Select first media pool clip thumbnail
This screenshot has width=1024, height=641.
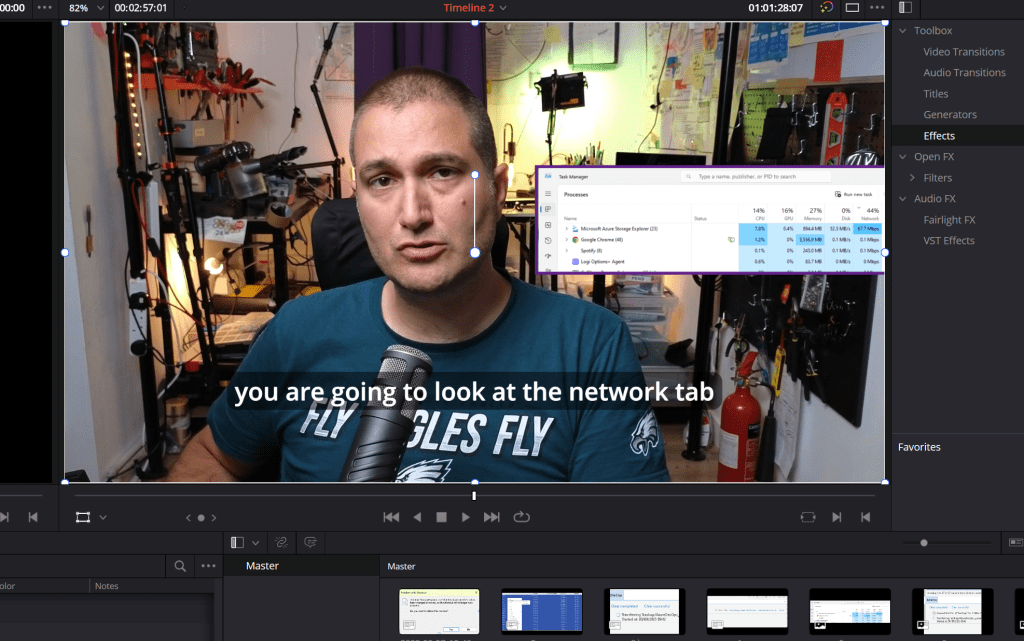coord(439,612)
